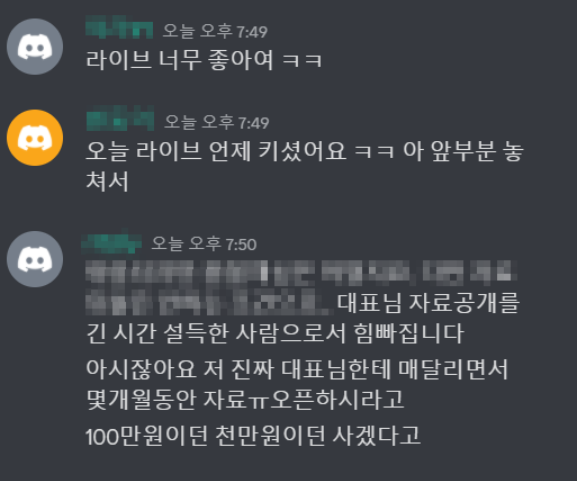Click the line 몇개월동안 자료ㅠ오픈하시라고
This screenshot has width=577, height=481.
(245, 400)
